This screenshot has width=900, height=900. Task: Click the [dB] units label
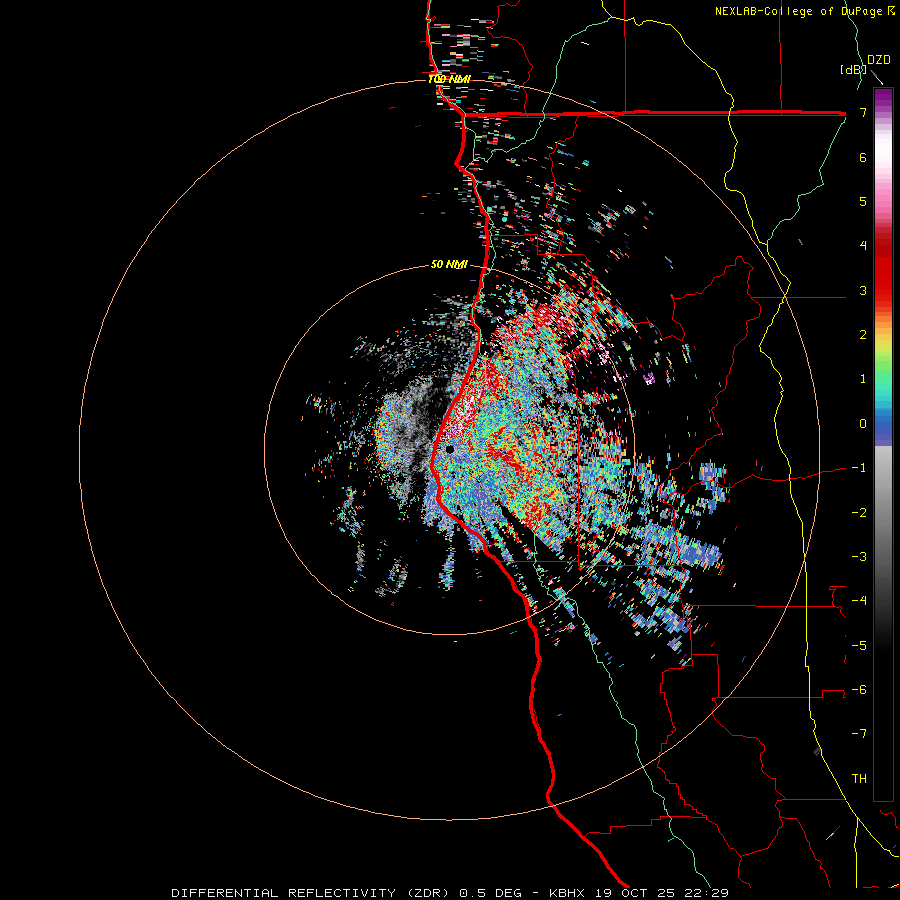853,69
